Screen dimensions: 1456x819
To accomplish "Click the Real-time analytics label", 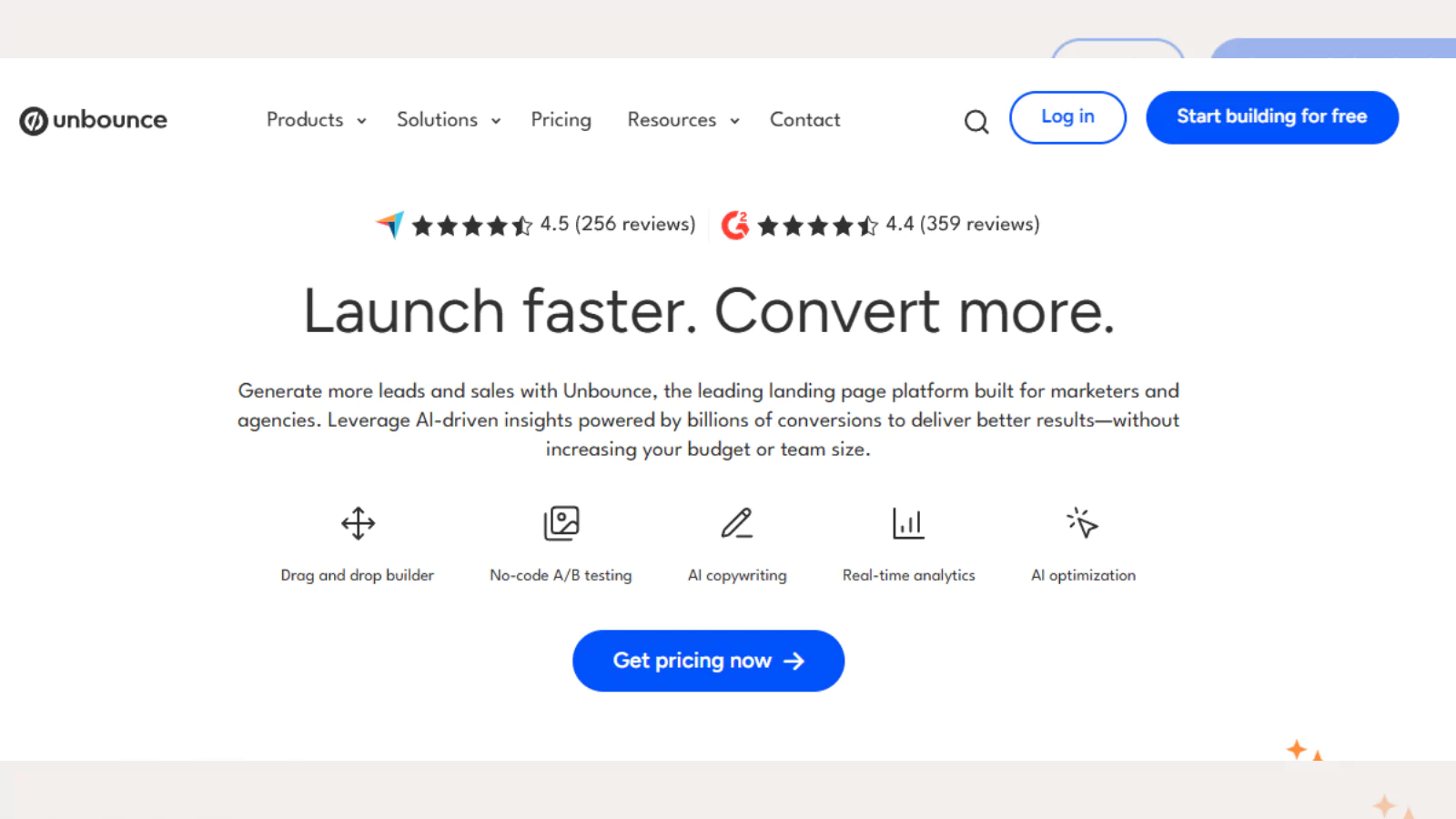I will tap(908, 575).
